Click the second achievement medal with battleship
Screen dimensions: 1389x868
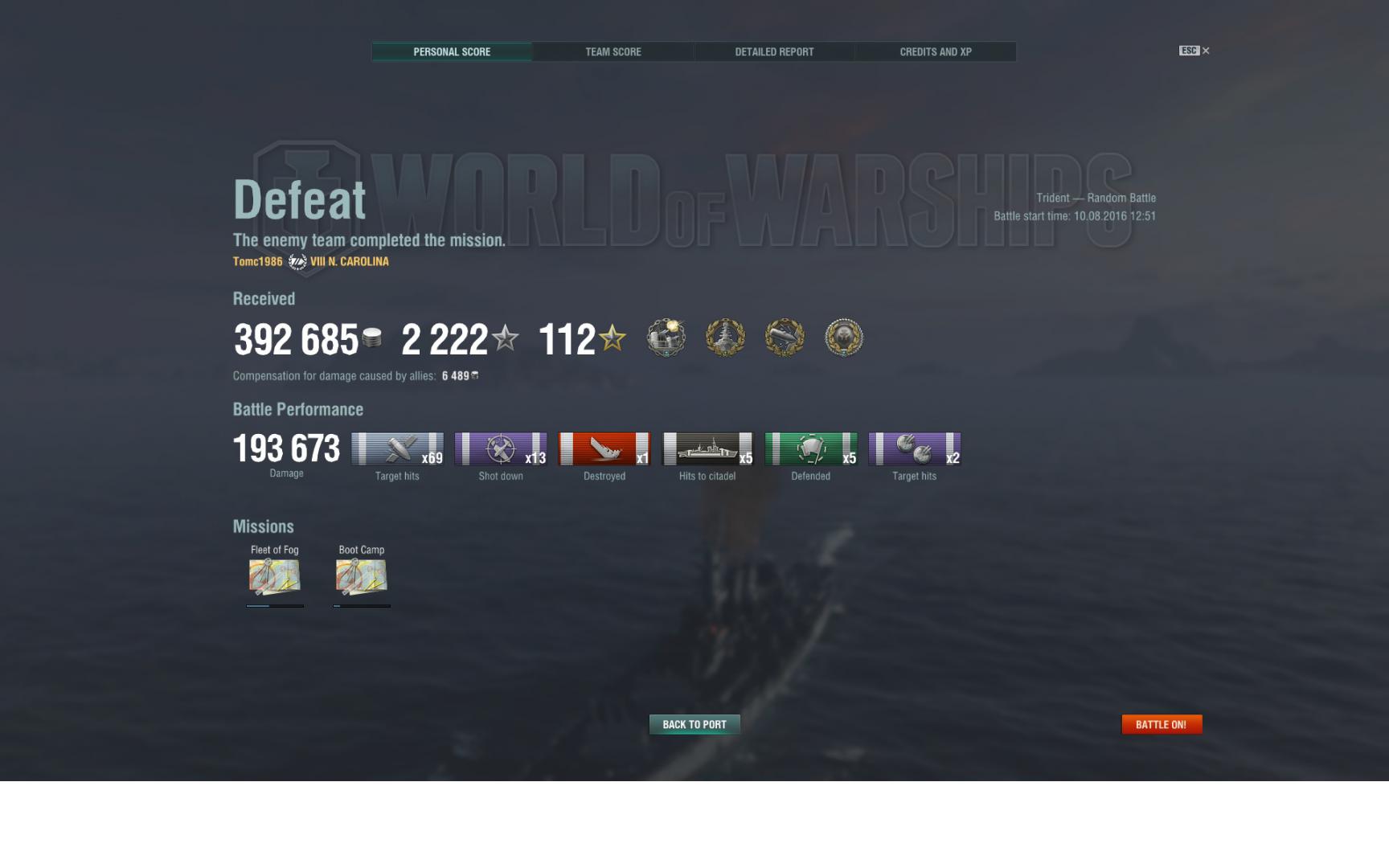click(725, 338)
